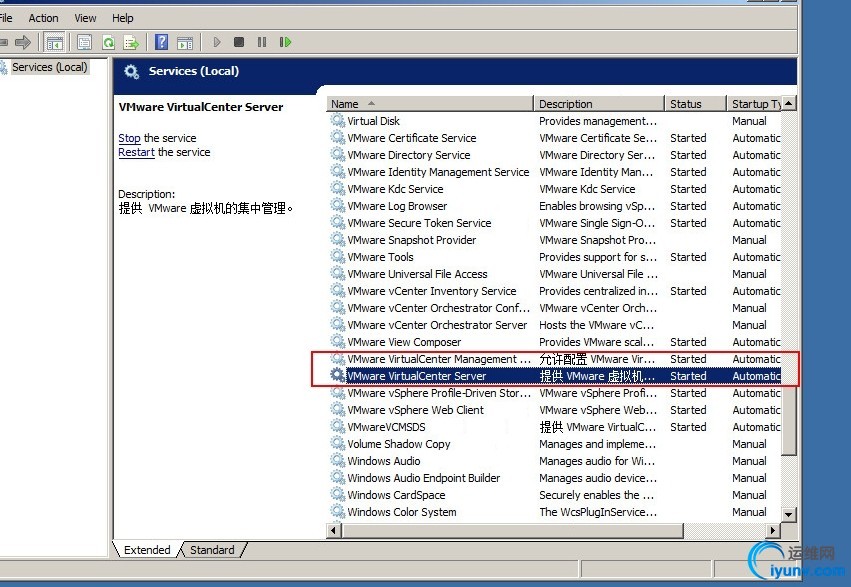Sort by the Startup Type column header
Viewport: 851px width, 587px height.
754,104
